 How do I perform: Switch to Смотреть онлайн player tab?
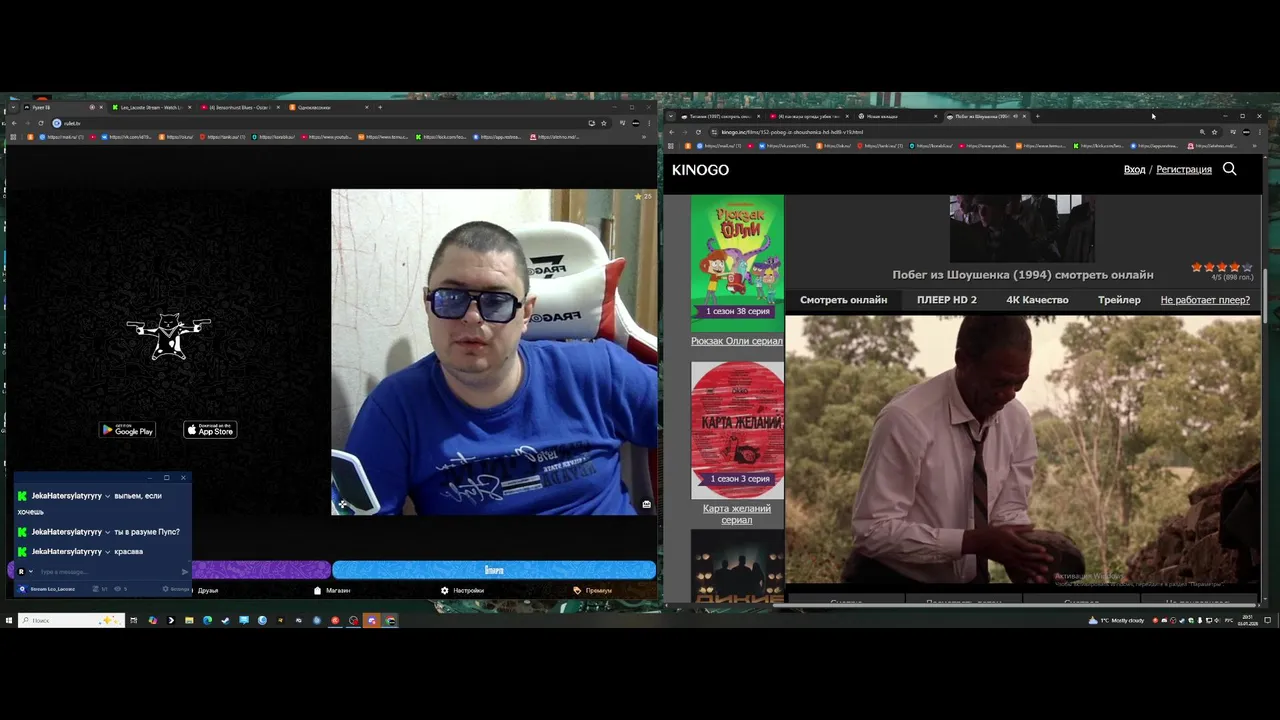(843, 300)
